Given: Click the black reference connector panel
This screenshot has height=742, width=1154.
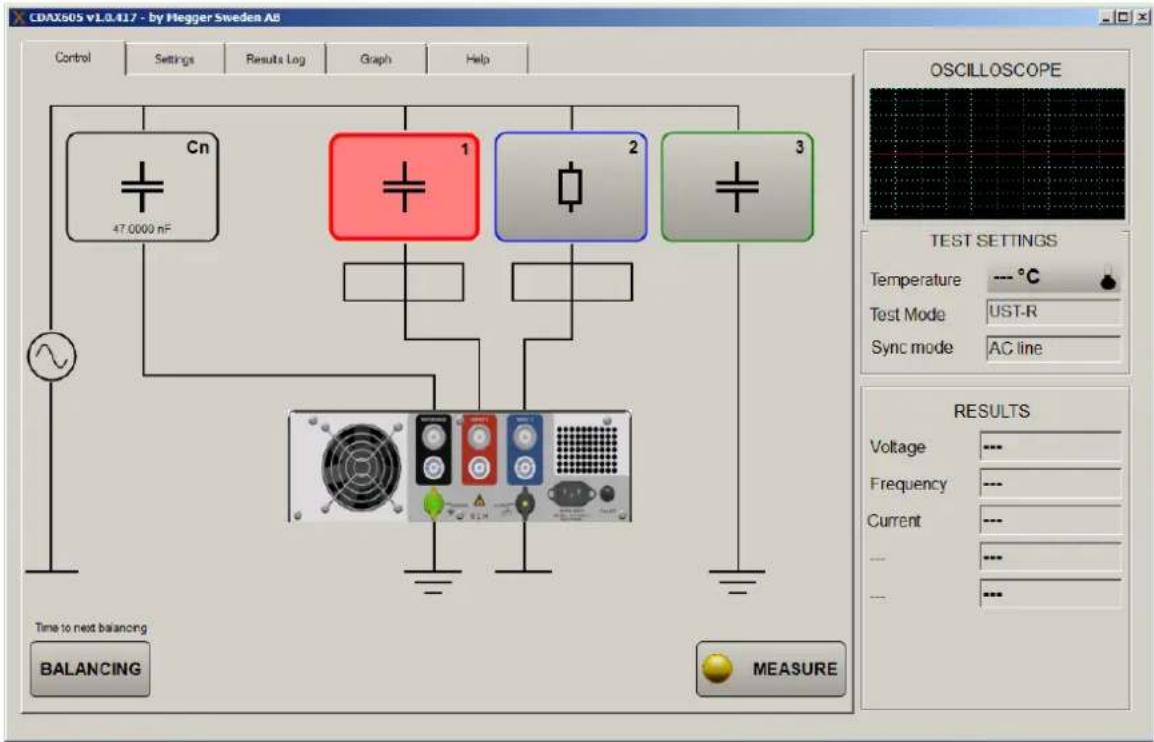Looking at the screenshot, I should tap(433, 450).
